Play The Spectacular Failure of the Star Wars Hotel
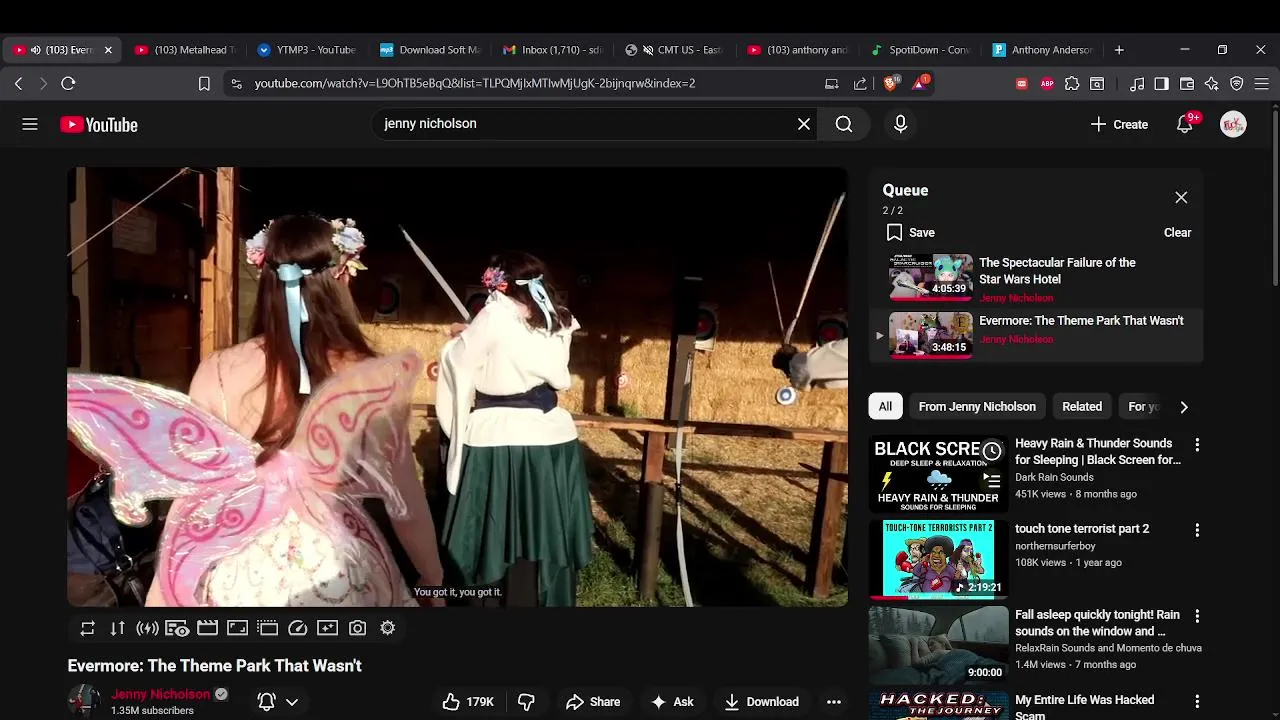This screenshot has width=1280, height=720. tap(1035, 278)
